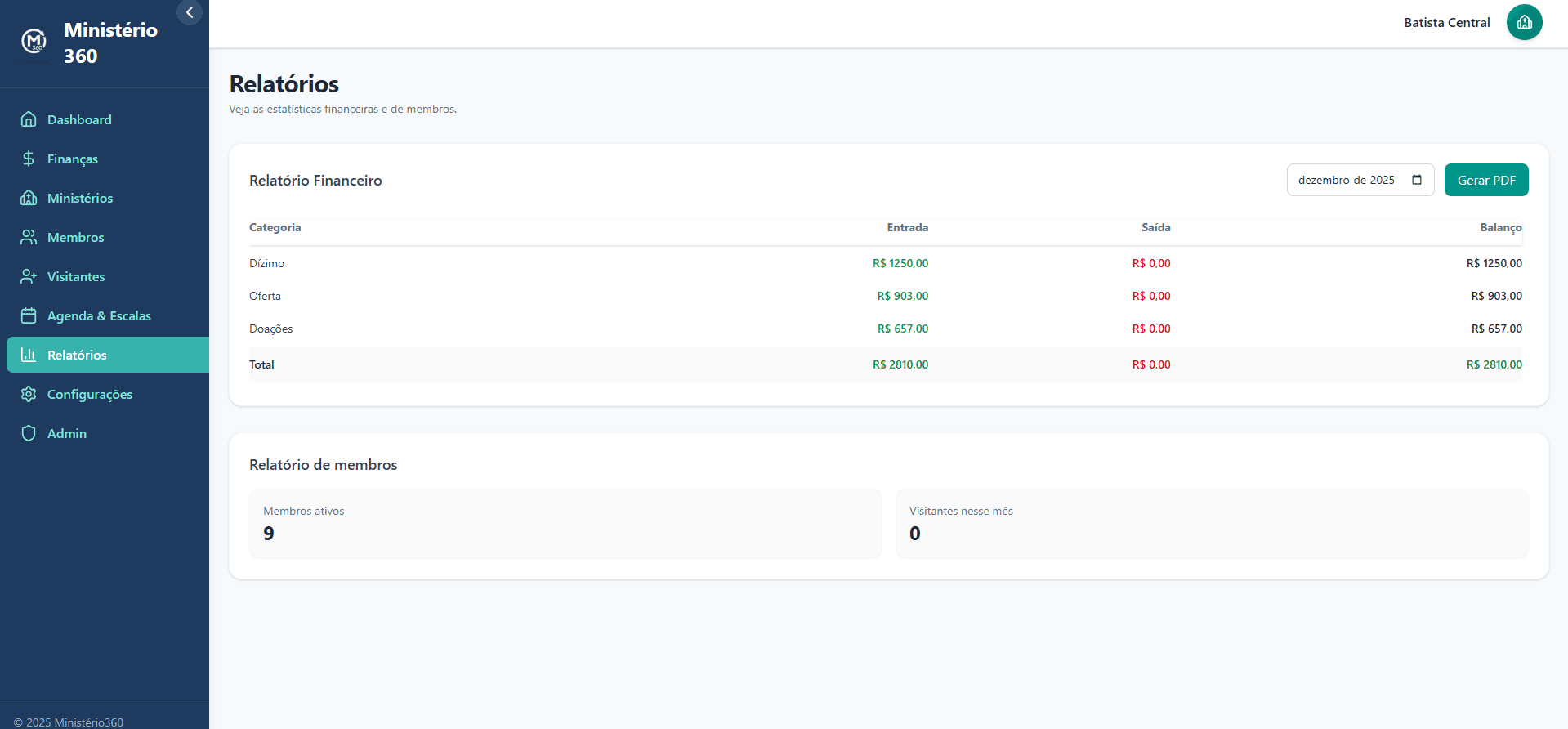Click the Dashboard home icon in sidebar

[29, 119]
